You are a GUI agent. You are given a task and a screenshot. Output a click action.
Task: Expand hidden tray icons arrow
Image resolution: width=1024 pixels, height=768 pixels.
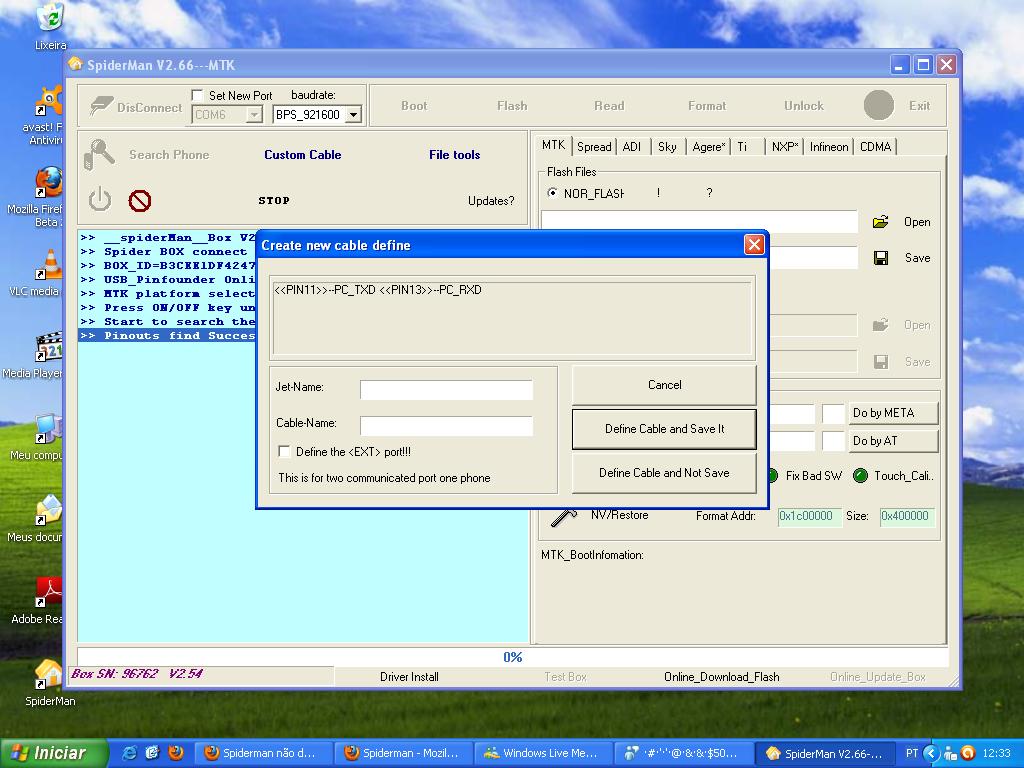(932, 753)
